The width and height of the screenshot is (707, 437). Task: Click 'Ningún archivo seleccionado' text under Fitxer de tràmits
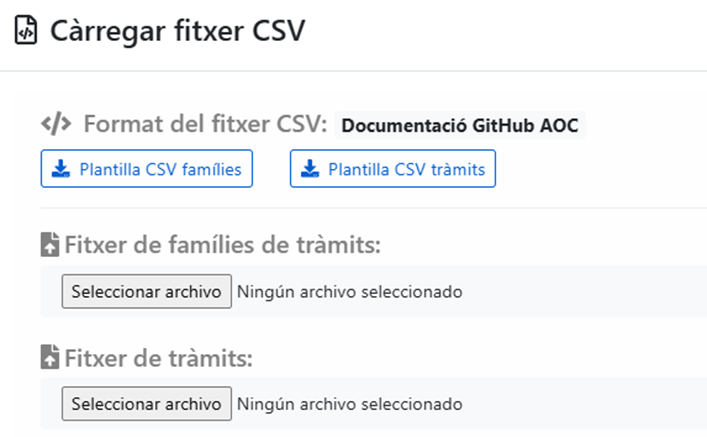(349, 404)
